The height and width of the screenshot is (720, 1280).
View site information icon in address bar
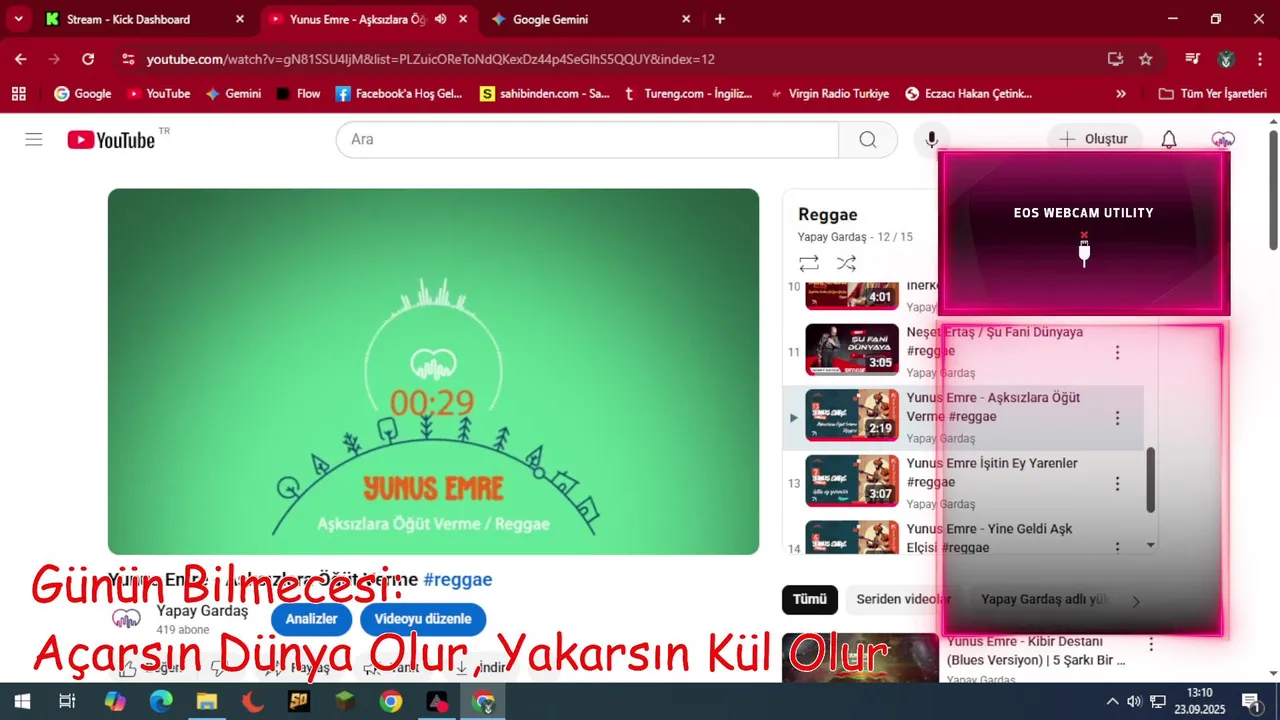point(127,59)
